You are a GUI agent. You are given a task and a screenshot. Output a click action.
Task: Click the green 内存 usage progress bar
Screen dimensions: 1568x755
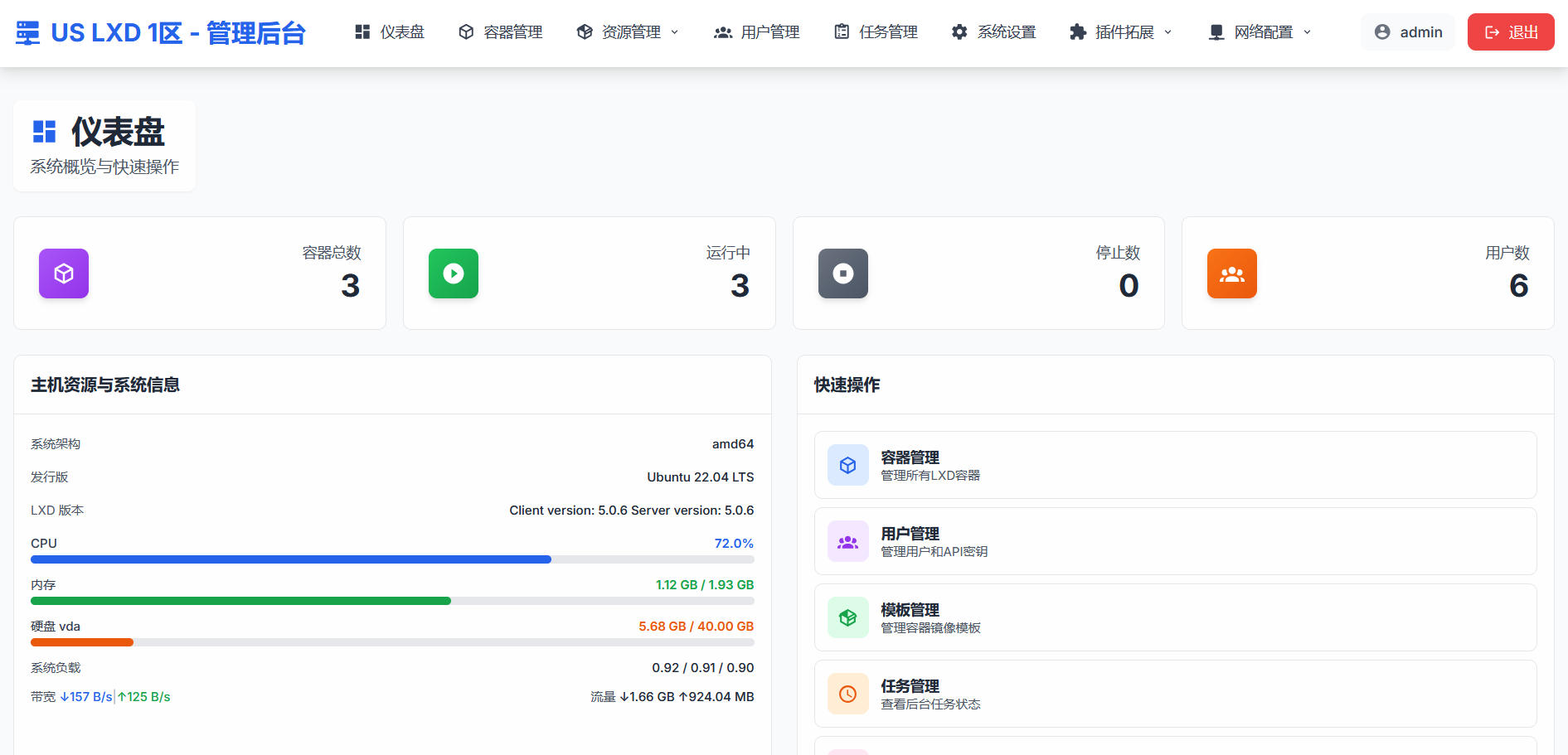[x=240, y=601]
